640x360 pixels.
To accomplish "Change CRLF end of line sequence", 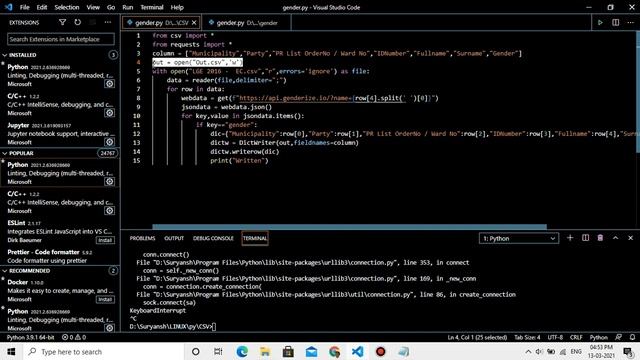I will click(x=576, y=338).
